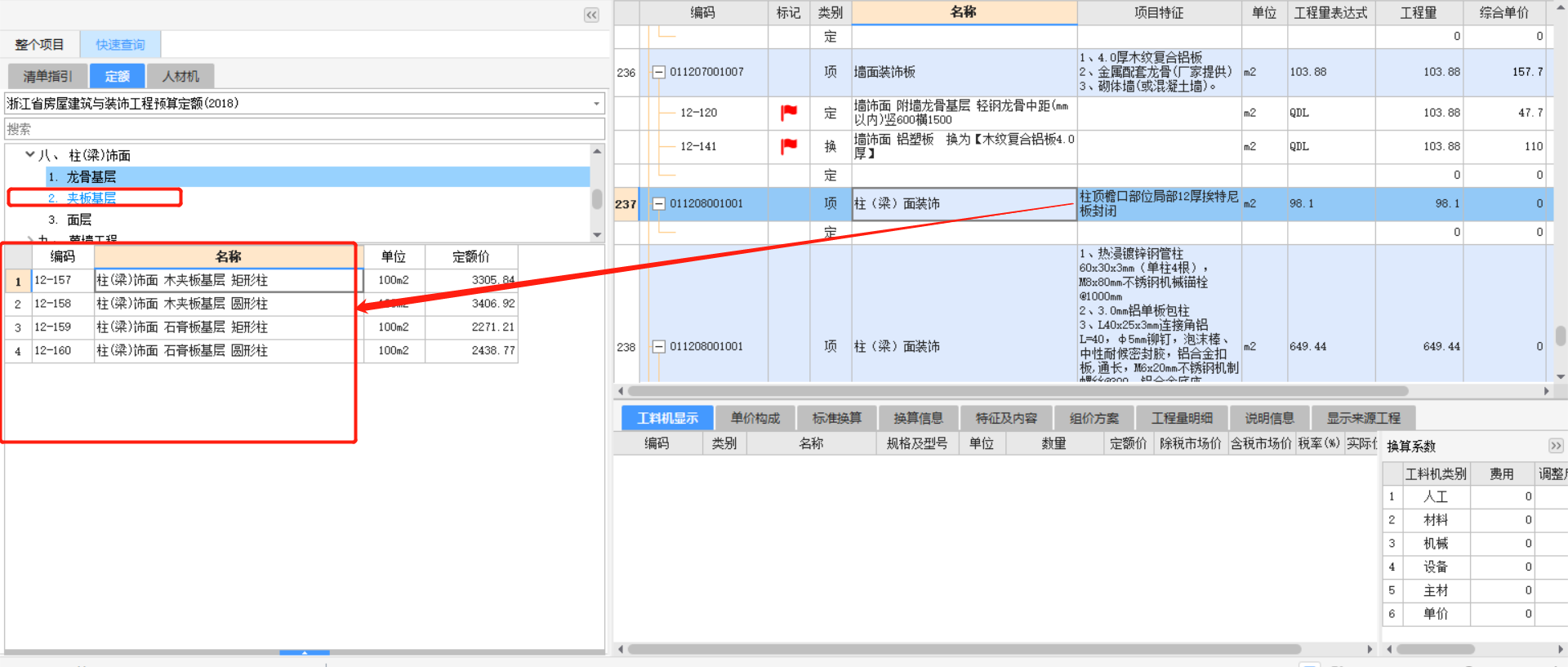Click the 材料 row in 换算系数 table
Viewport: 1568px width, 667px height.
[x=1435, y=520]
